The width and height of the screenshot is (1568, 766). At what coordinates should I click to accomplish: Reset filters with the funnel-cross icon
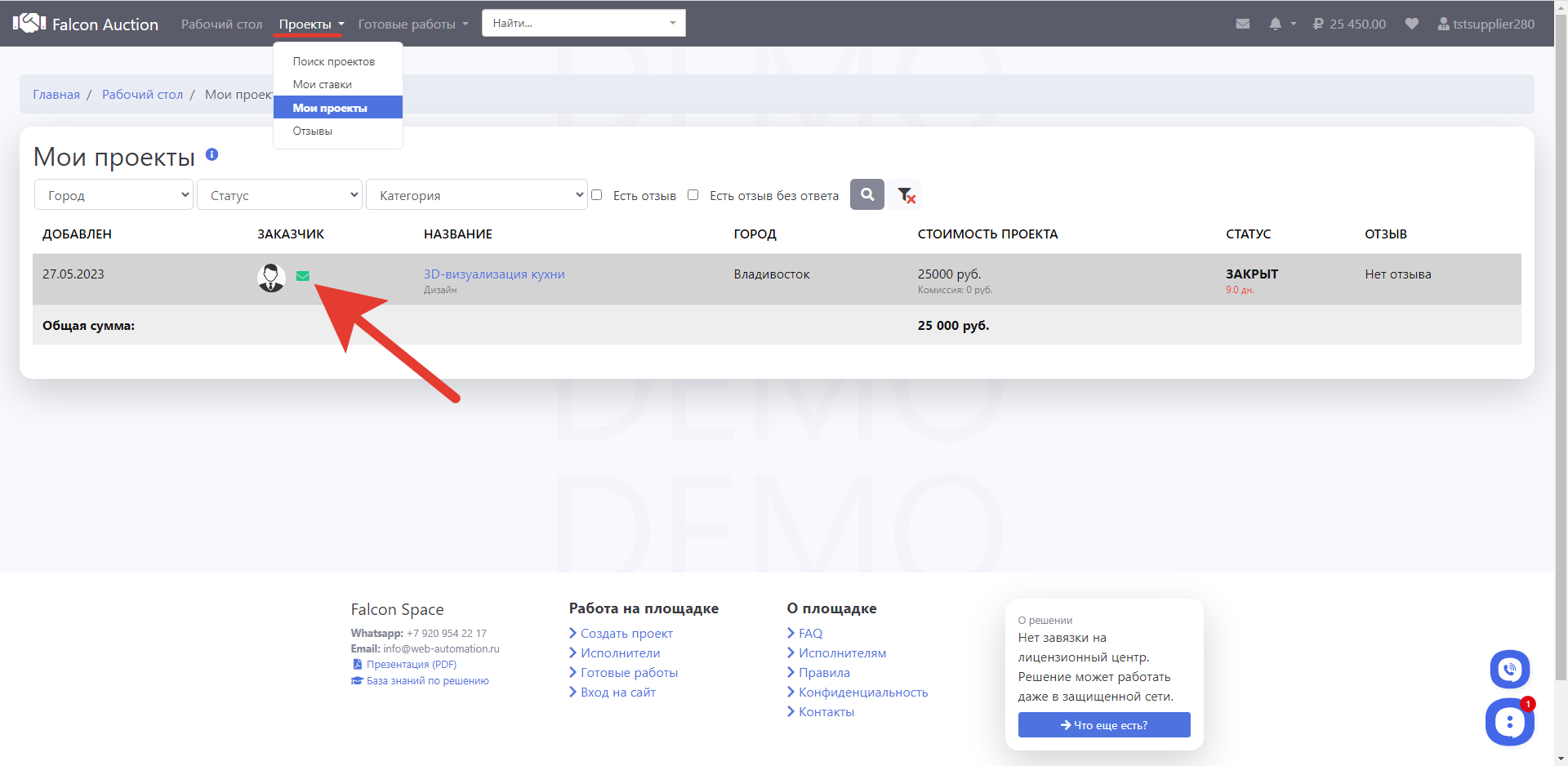click(906, 195)
